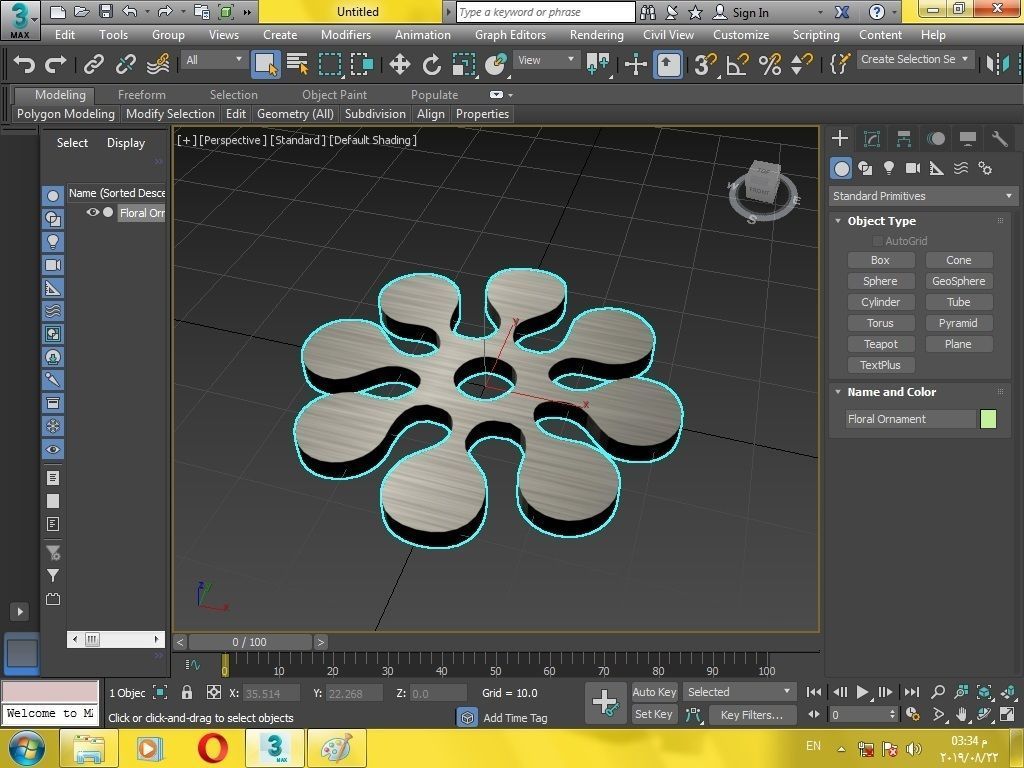Click frame 50 on the timeline track
This screenshot has width=1024, height=768.
coord(496,665)
